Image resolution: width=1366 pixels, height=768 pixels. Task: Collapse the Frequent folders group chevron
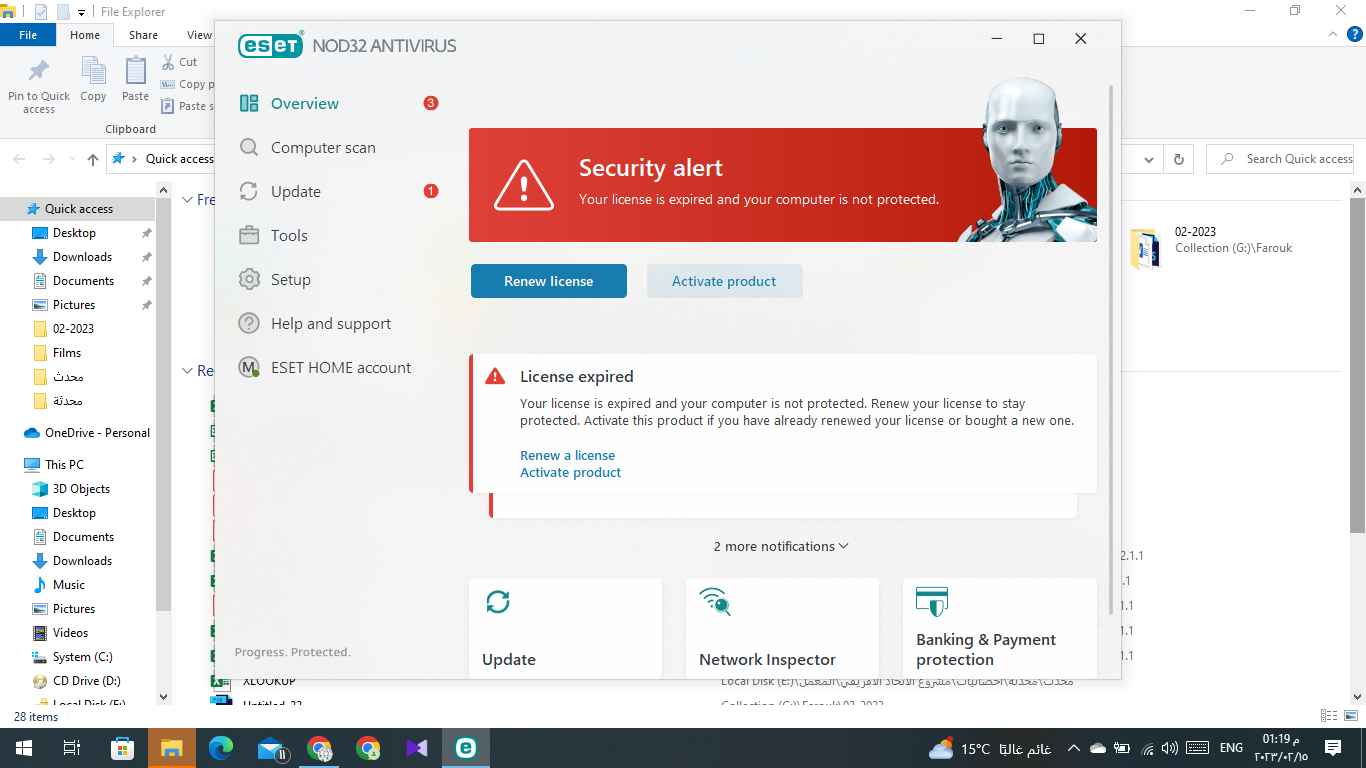click(187, 200)
